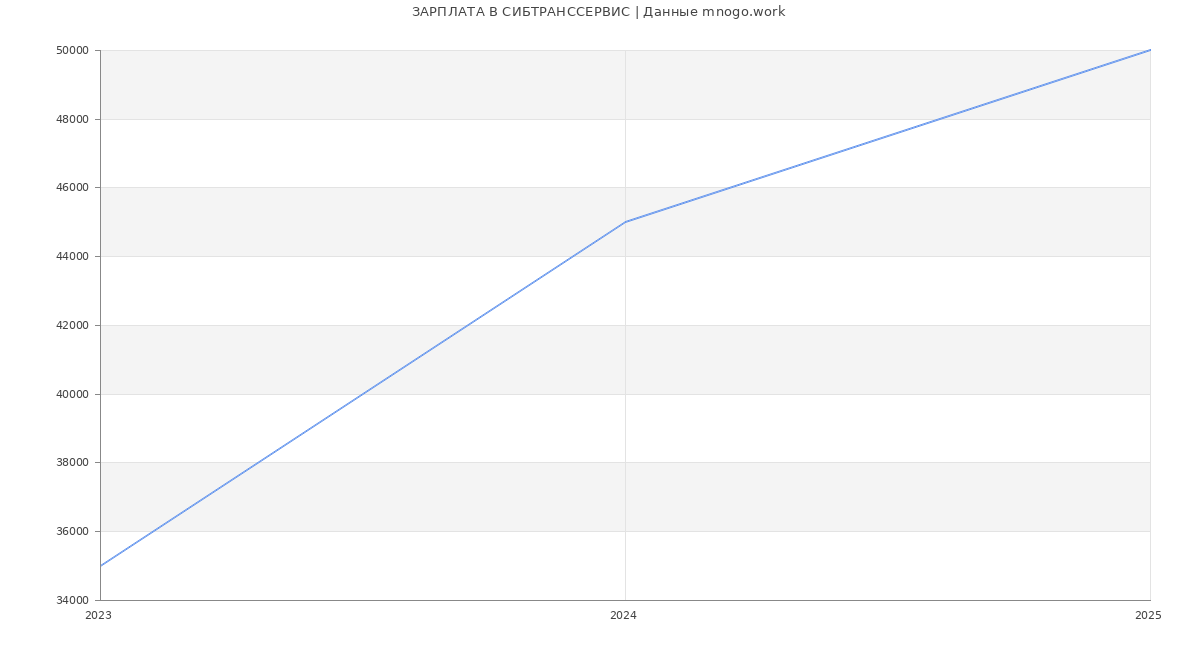Click the 46000 y-axis label
The width and height of the screenshot is (1200, 650).
pyautogui.click(x=73, y=188)
